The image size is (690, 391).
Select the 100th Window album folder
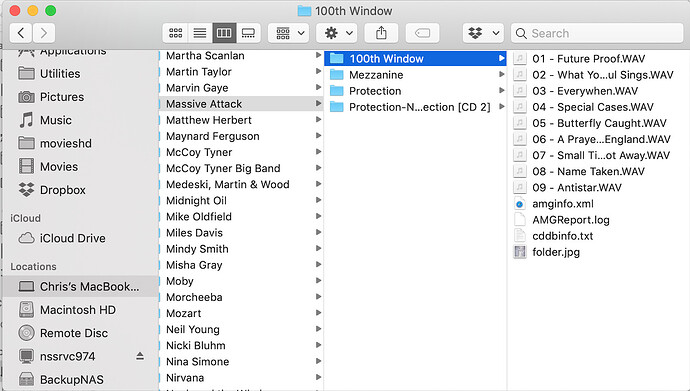pos(415,58)
